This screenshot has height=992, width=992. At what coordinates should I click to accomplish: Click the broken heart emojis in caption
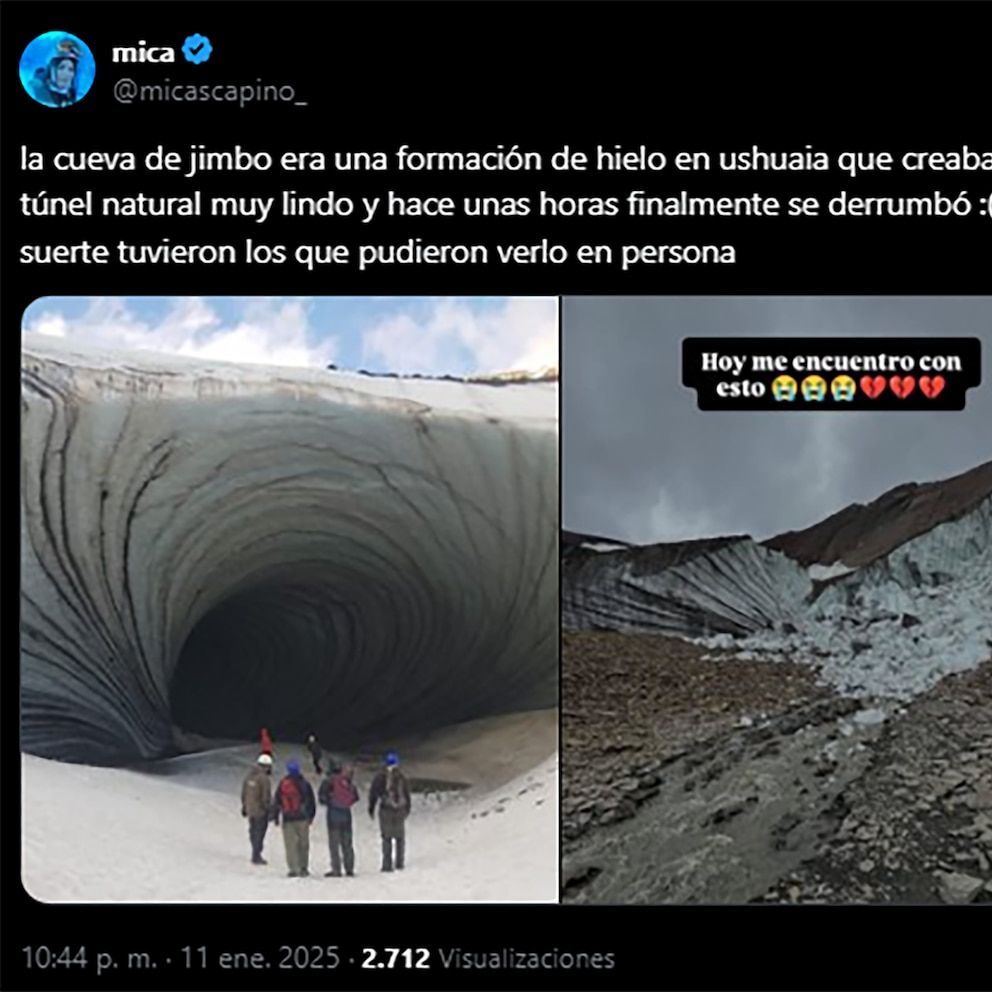[902, 388]
